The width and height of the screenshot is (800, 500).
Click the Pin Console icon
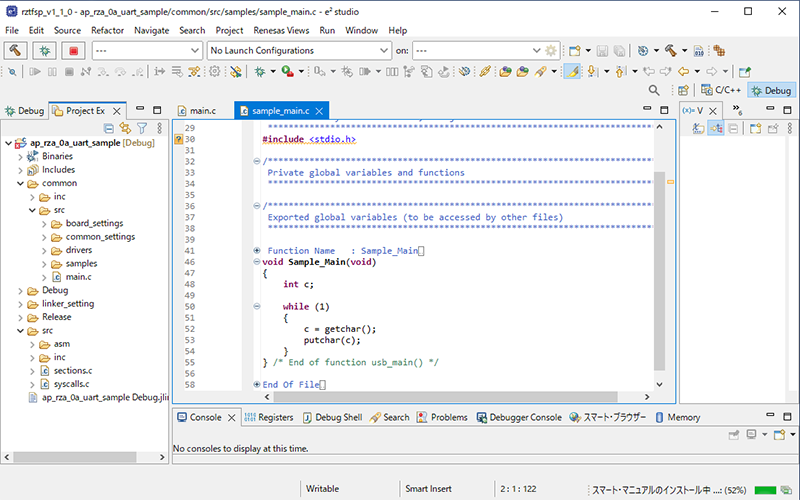pyautogui.click(x=734, y=435)
